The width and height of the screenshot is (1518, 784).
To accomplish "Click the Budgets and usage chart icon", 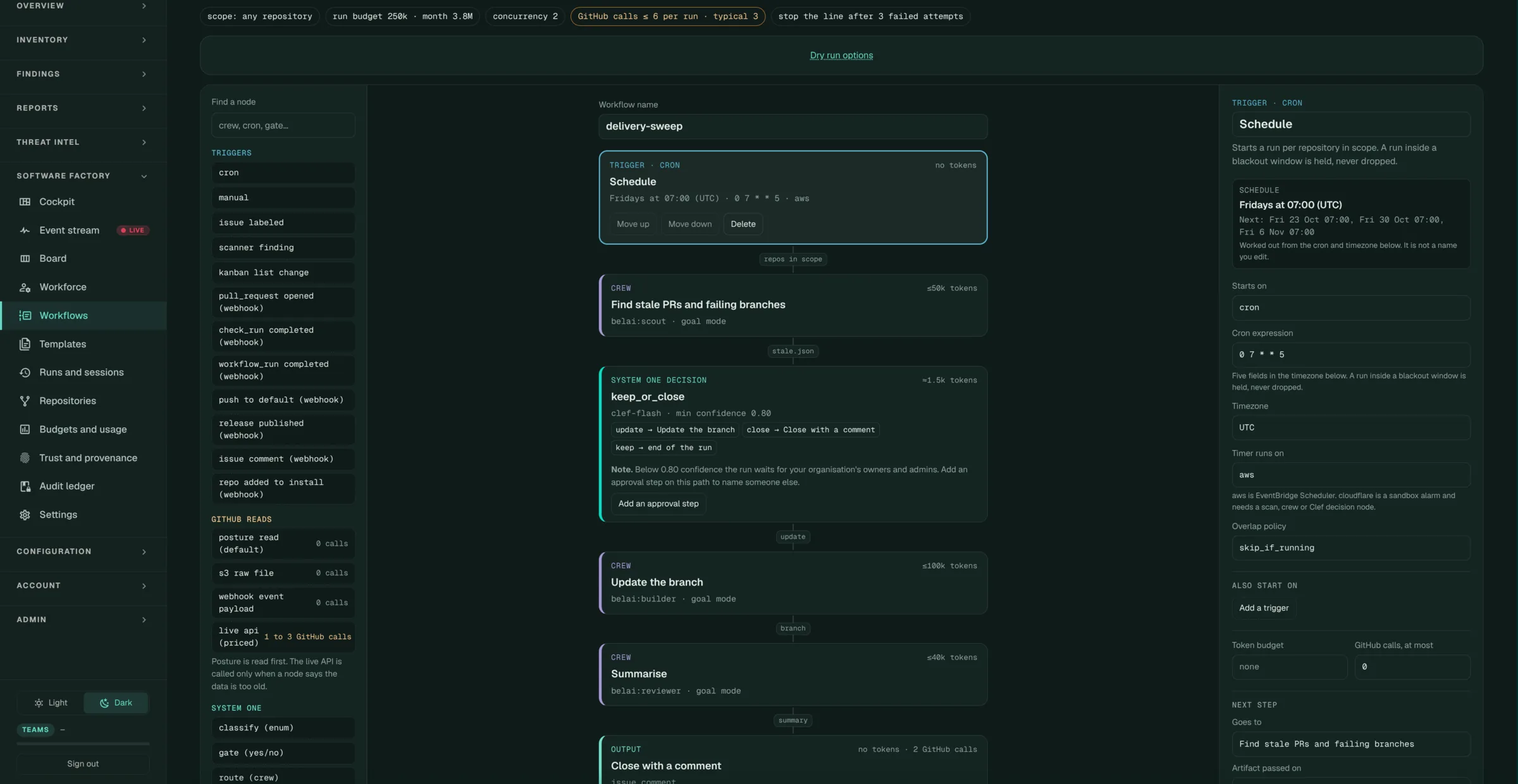I will pos(25,429).
